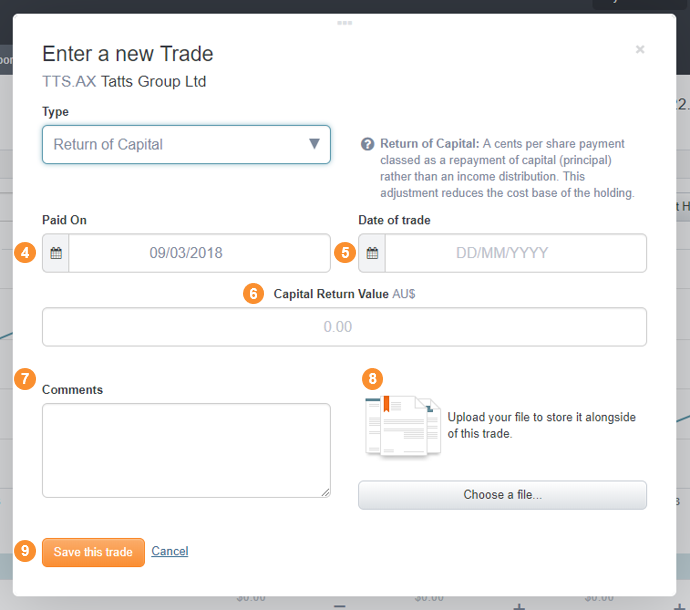Click the orange step 4 marker

25,253
